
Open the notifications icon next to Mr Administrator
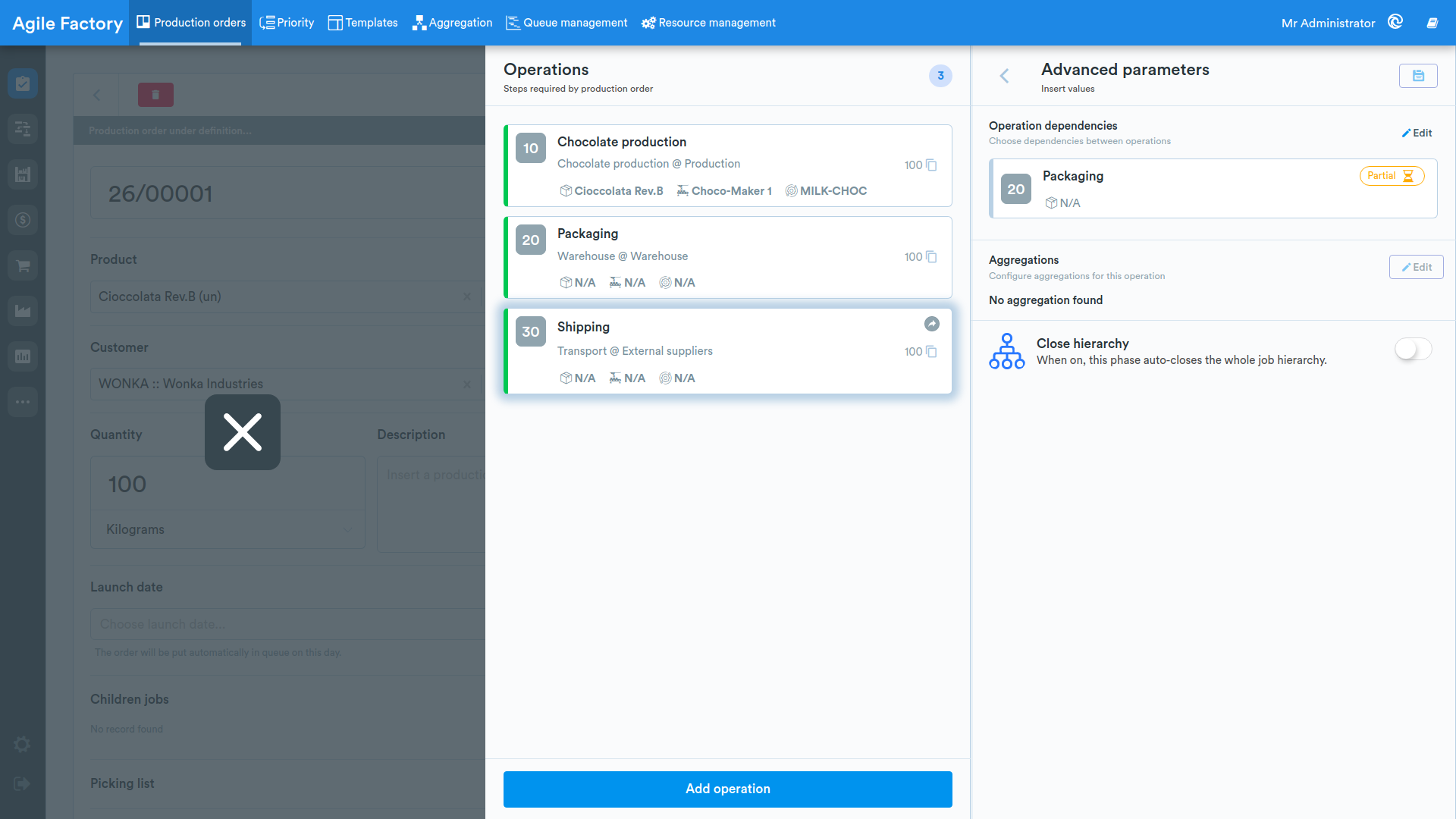1395,22
